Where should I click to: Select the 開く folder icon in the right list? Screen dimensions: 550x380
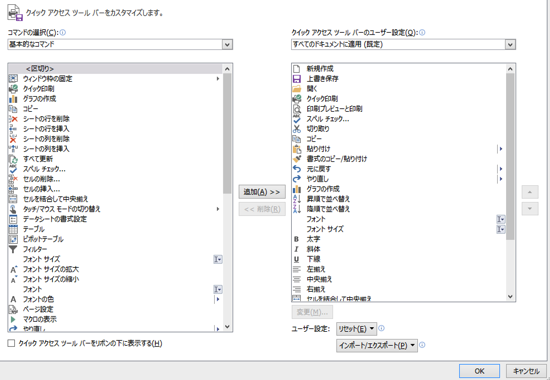[297, 89]
